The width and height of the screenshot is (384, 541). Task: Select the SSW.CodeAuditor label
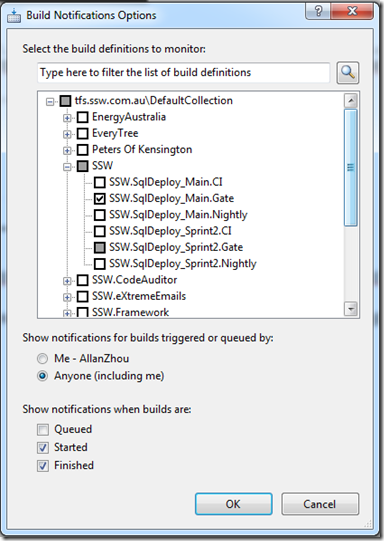135,280
